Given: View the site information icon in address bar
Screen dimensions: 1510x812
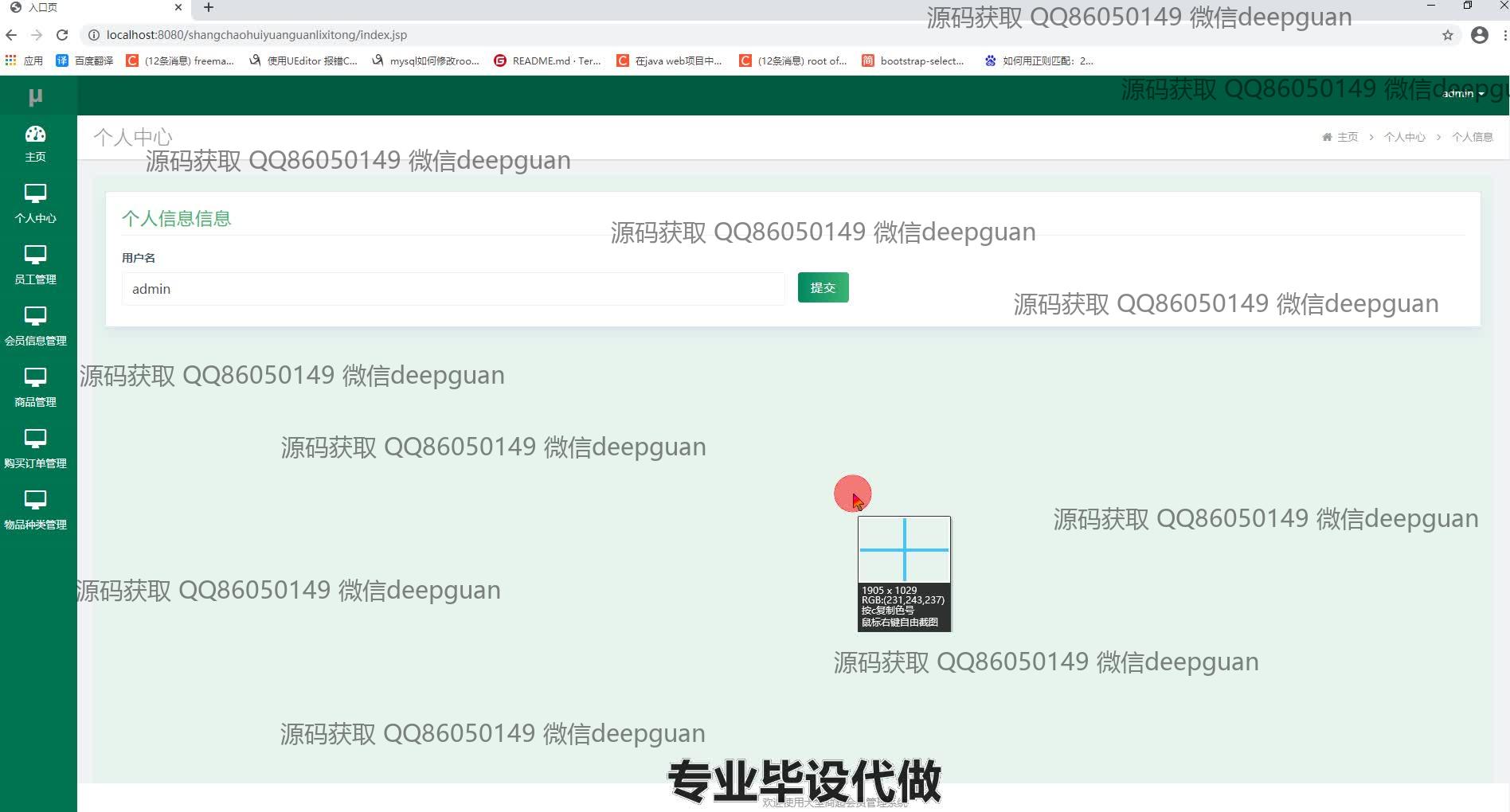Looking at the screenshot, I should 93,35.
